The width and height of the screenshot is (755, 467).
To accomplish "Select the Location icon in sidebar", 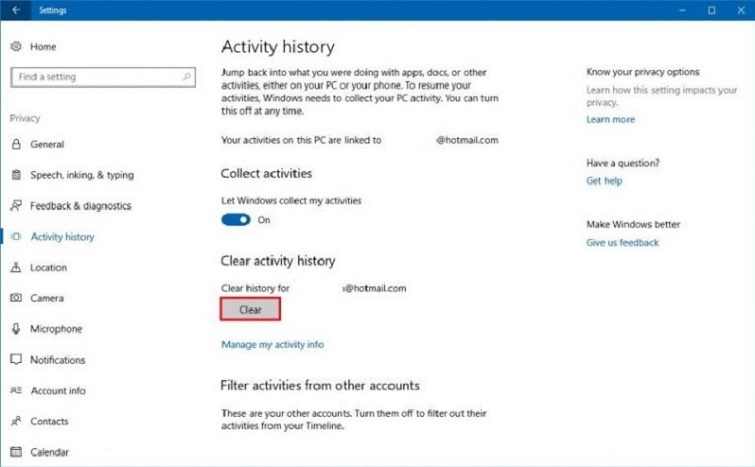I will 16,268.
